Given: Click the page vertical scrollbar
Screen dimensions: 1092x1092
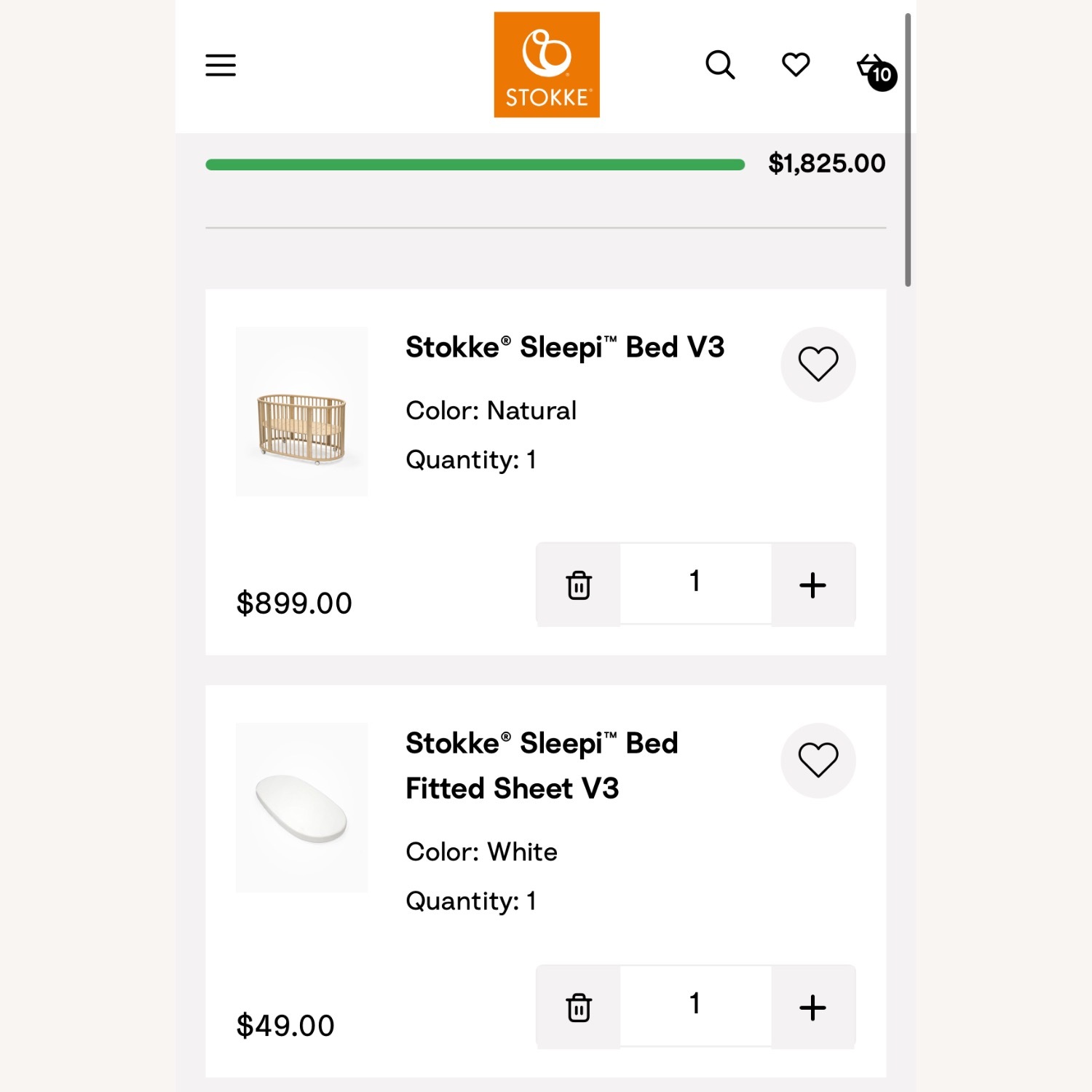Looking at the screenshot, I should coord(908,150).
